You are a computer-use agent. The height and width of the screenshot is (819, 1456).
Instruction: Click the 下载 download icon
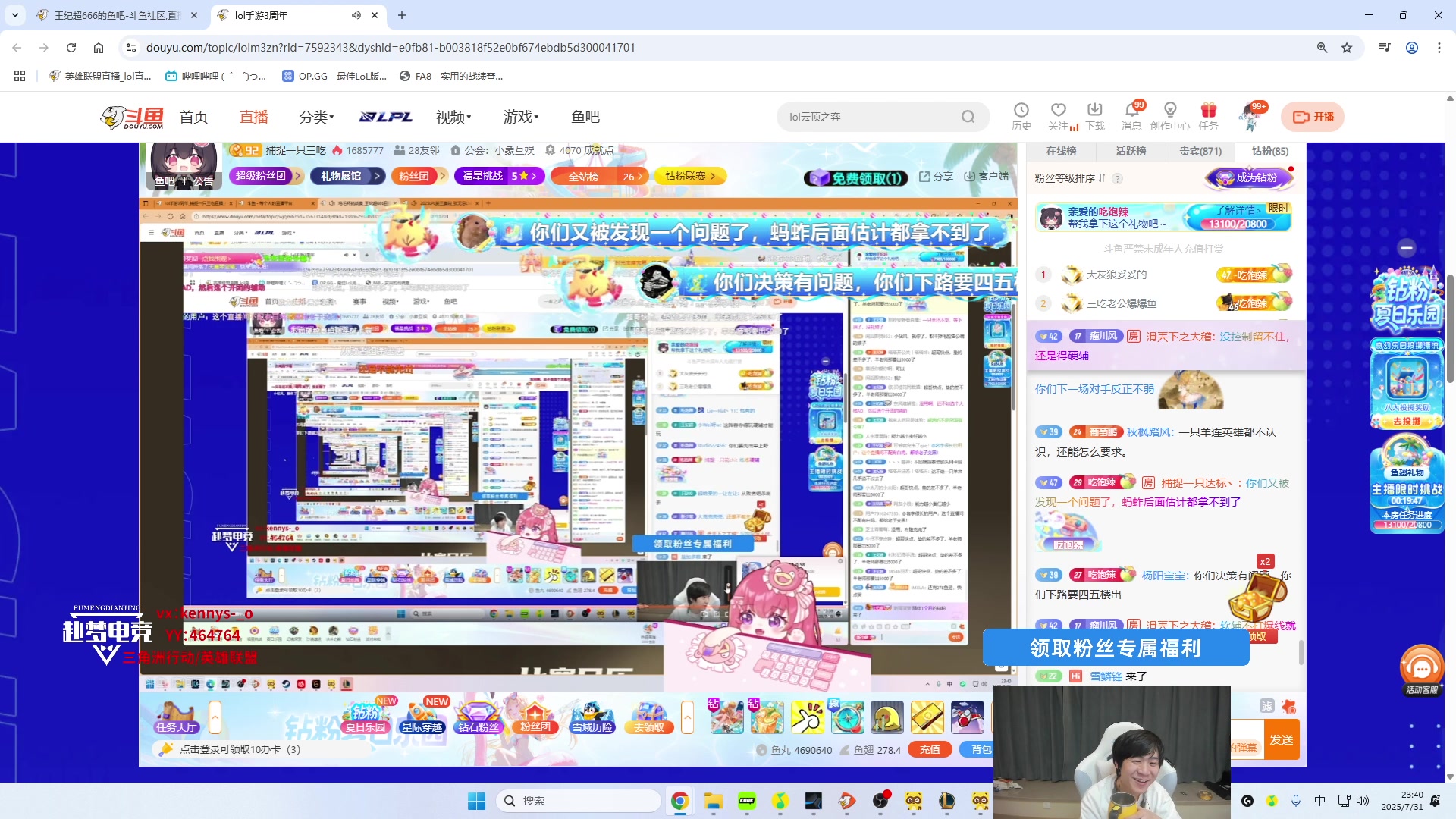pyautogui.click(x=1095, y=117)
